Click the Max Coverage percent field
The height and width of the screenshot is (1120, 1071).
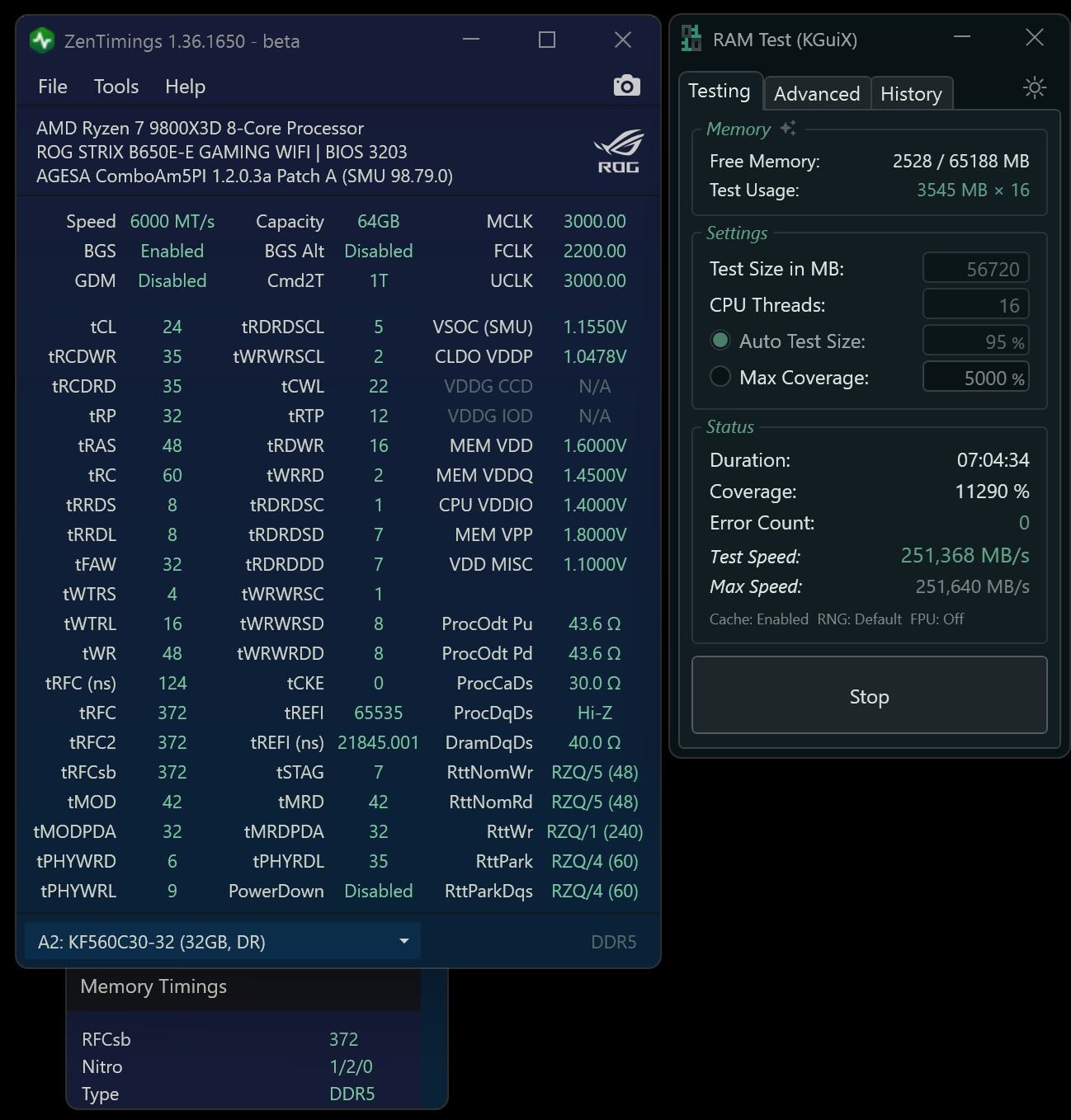coord(975,378)
